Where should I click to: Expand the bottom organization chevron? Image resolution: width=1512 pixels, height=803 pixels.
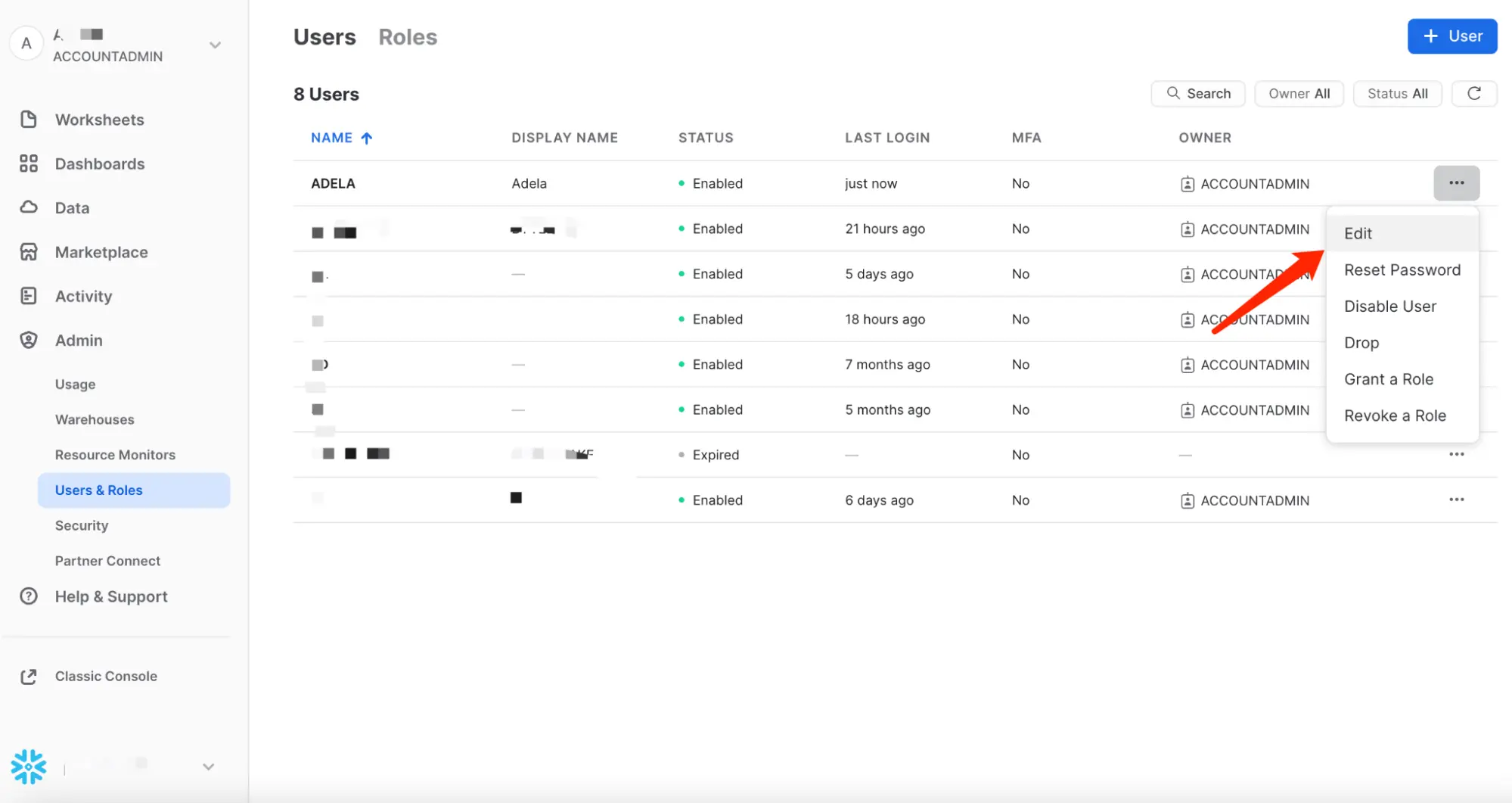pos(209,767)
